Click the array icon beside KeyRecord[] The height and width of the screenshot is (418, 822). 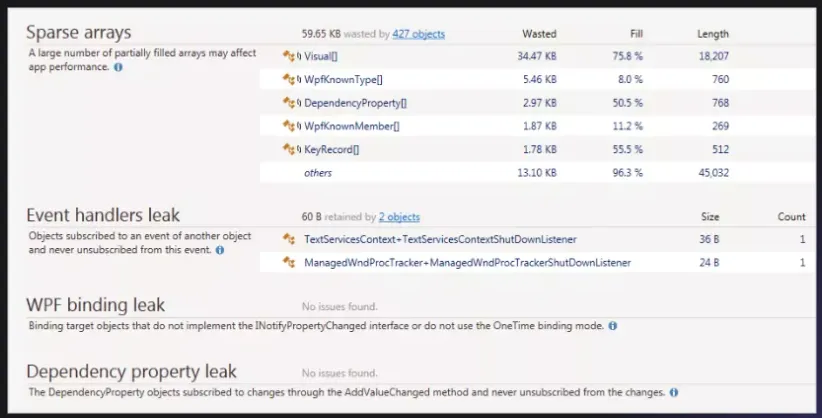292,149
